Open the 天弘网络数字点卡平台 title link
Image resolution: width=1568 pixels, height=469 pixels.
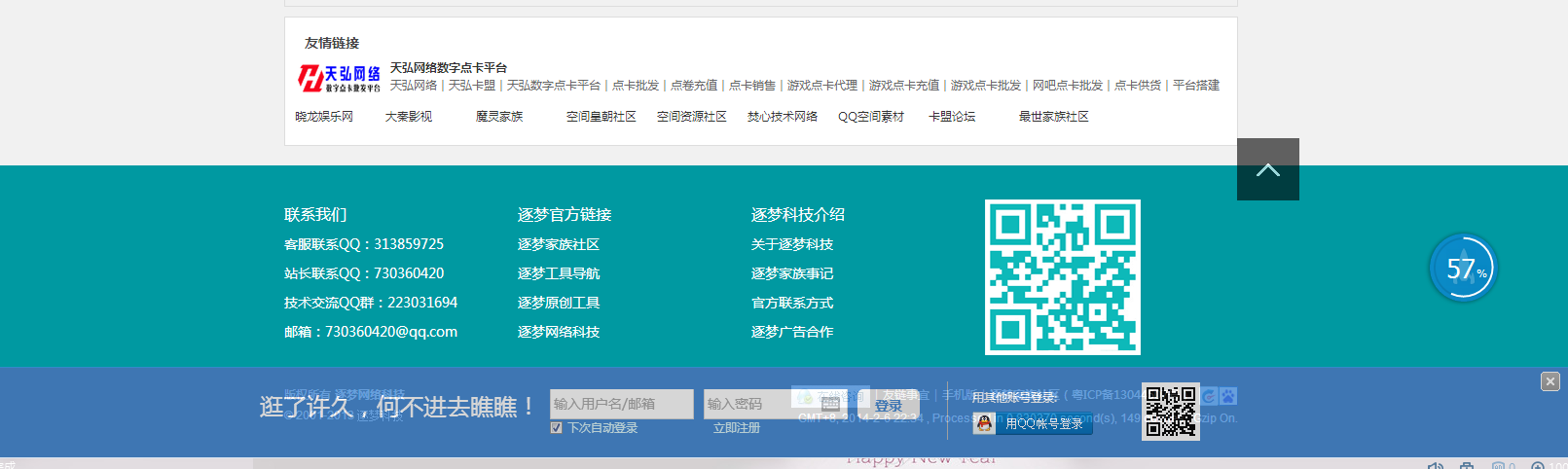449,68
